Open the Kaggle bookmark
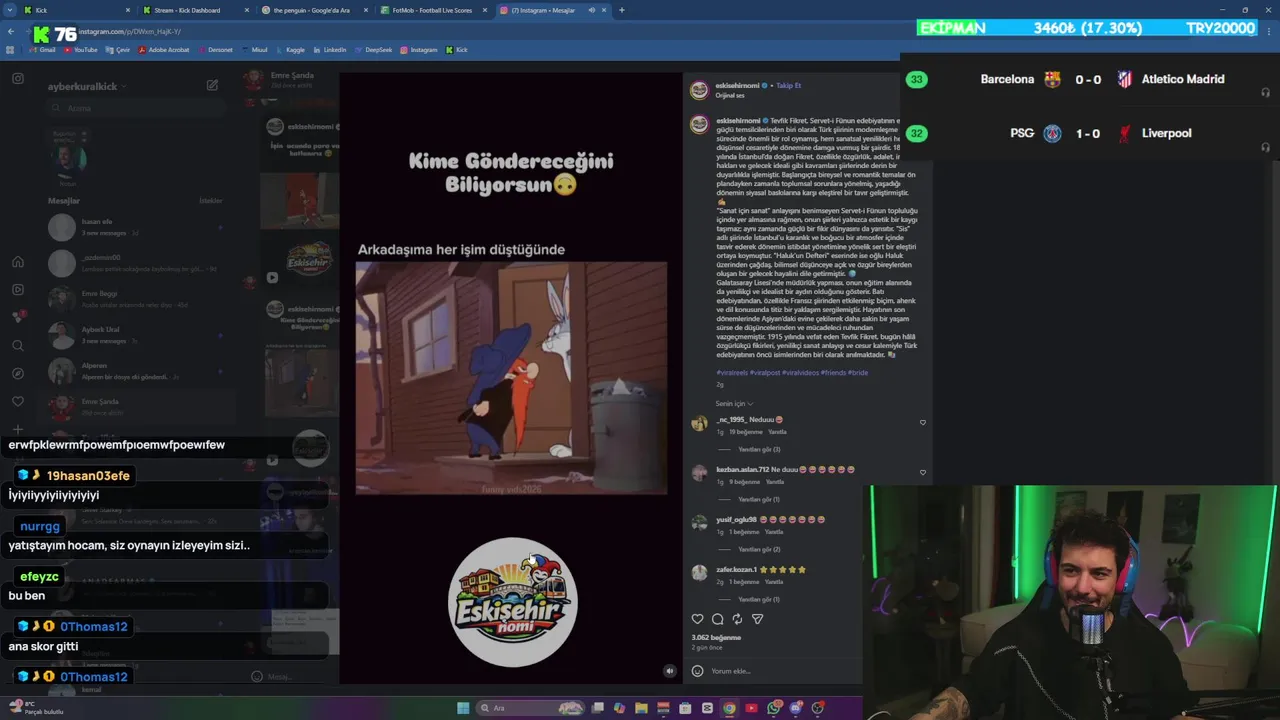 click(291, 49)
